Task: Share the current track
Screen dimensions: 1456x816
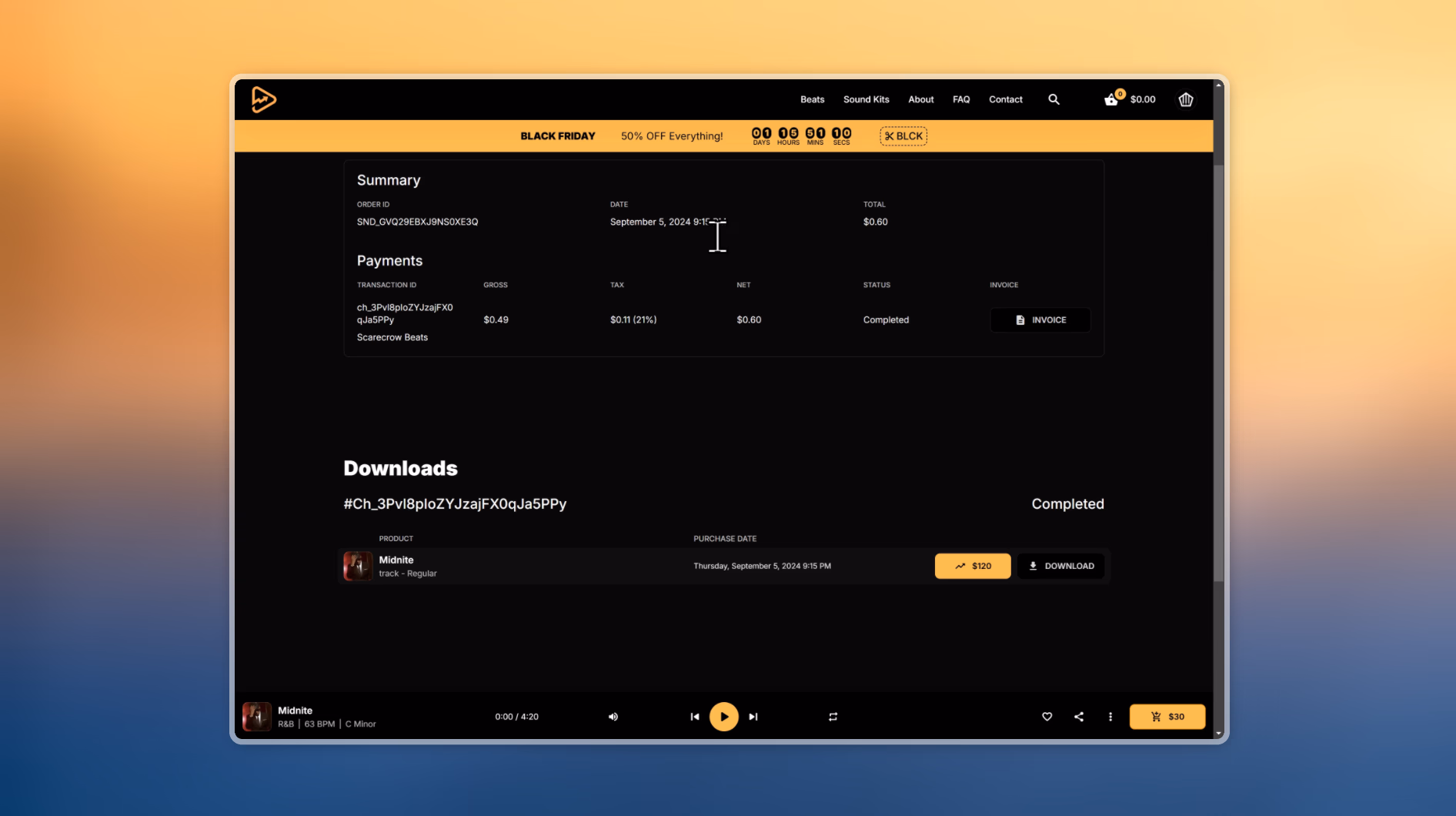Action: pos(1078,717)
